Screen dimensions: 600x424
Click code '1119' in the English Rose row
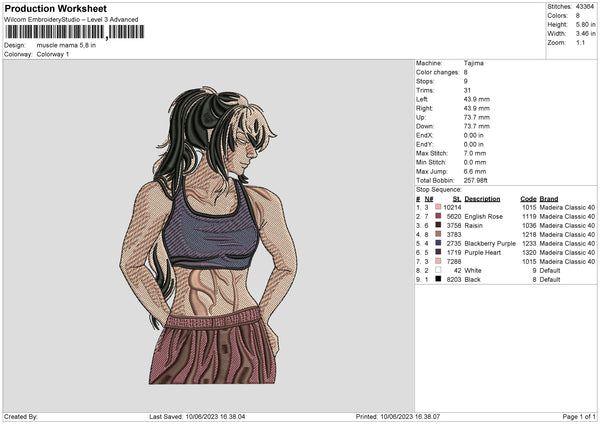pos(529,217)
